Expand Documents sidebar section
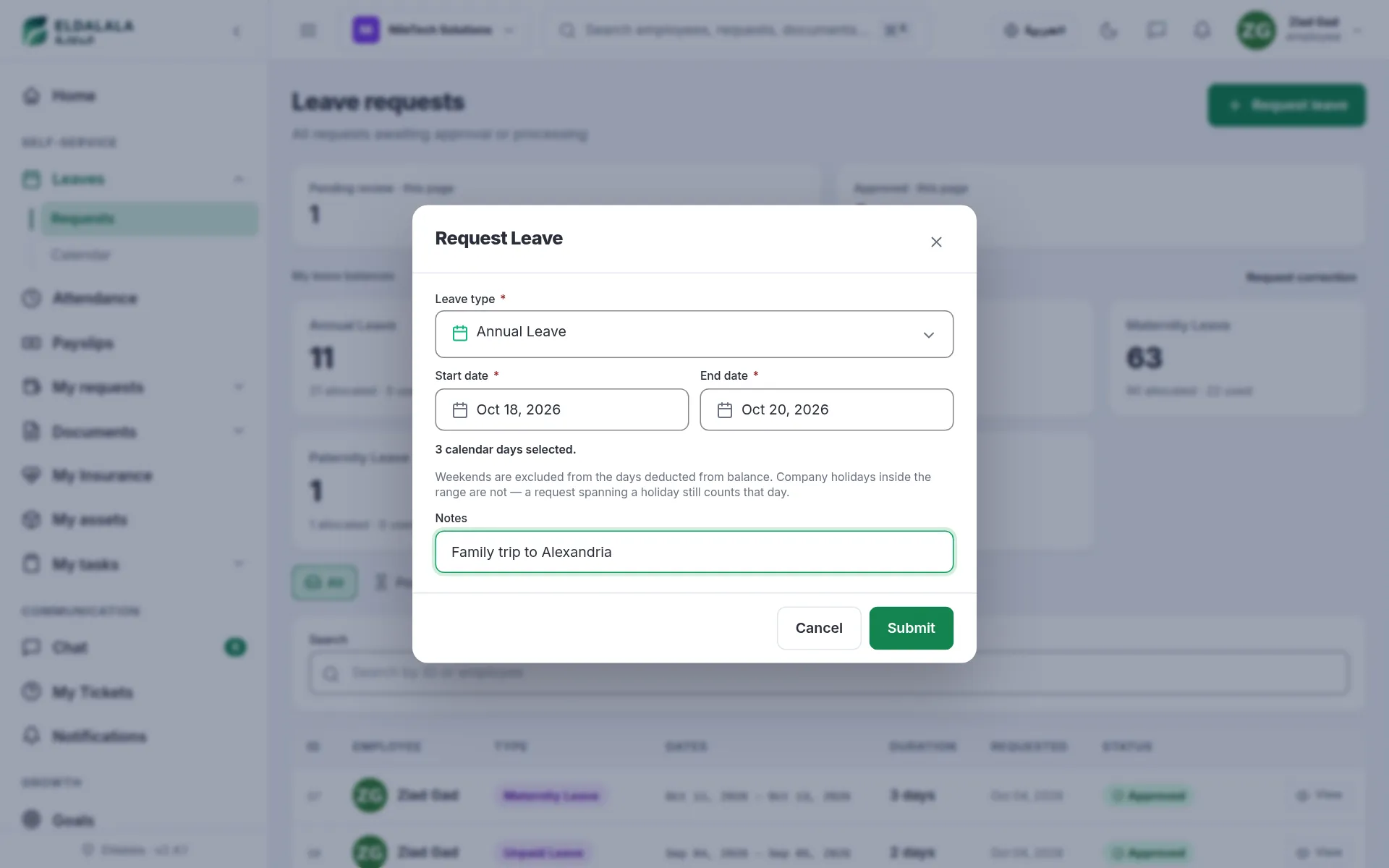 pyautogui.click(x=134, y=432)
